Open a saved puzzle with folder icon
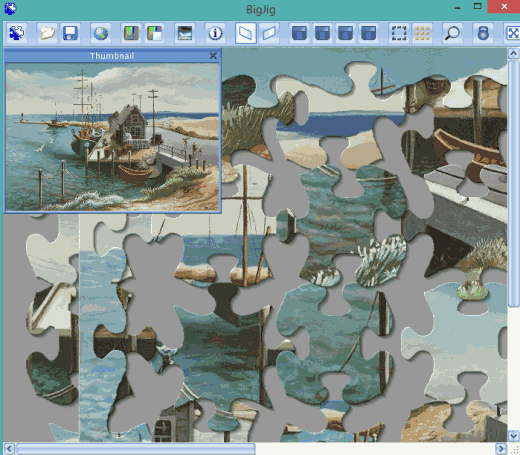This screenshot has width=520, height=455. pyautogui.click(x=47, y=33)
